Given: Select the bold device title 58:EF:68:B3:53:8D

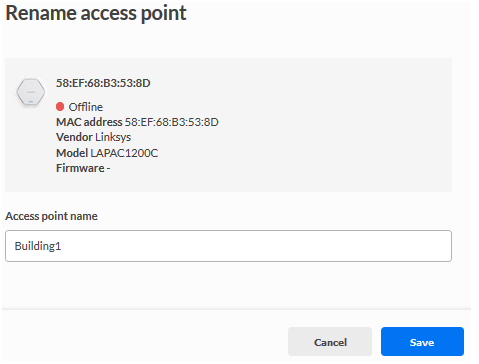Looking at the screenshot, I should pyautogui.click(x=103, y=83).
